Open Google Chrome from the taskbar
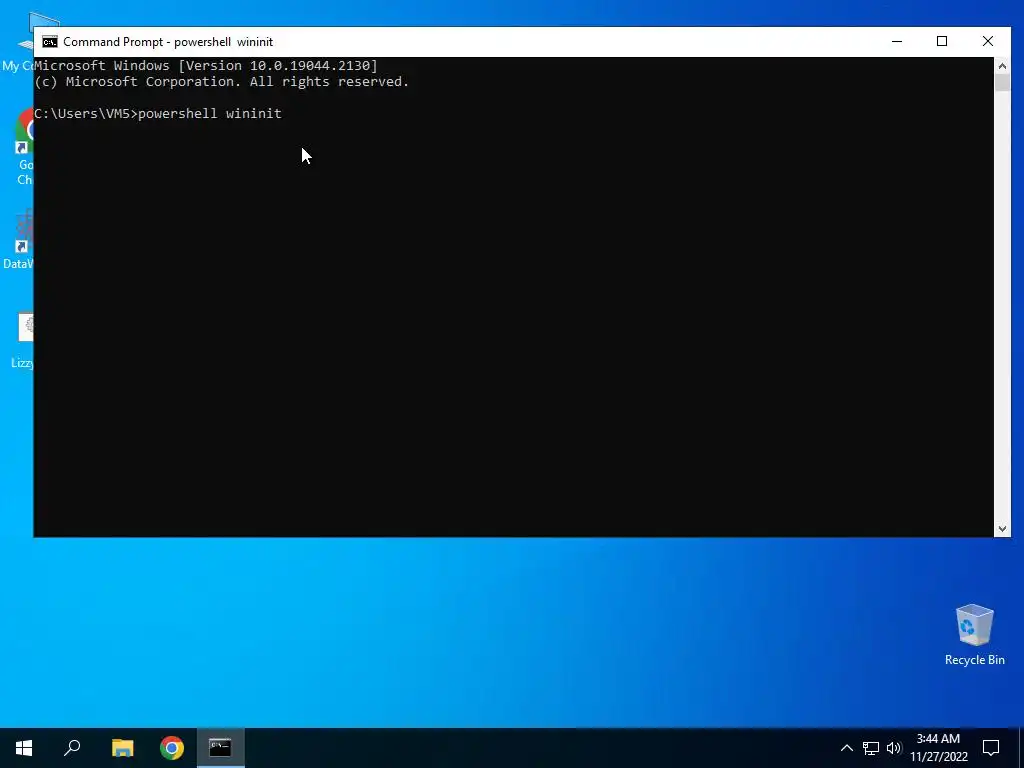Image resolution: width=1024 pixels, height=768 pixels. [172, 748]
